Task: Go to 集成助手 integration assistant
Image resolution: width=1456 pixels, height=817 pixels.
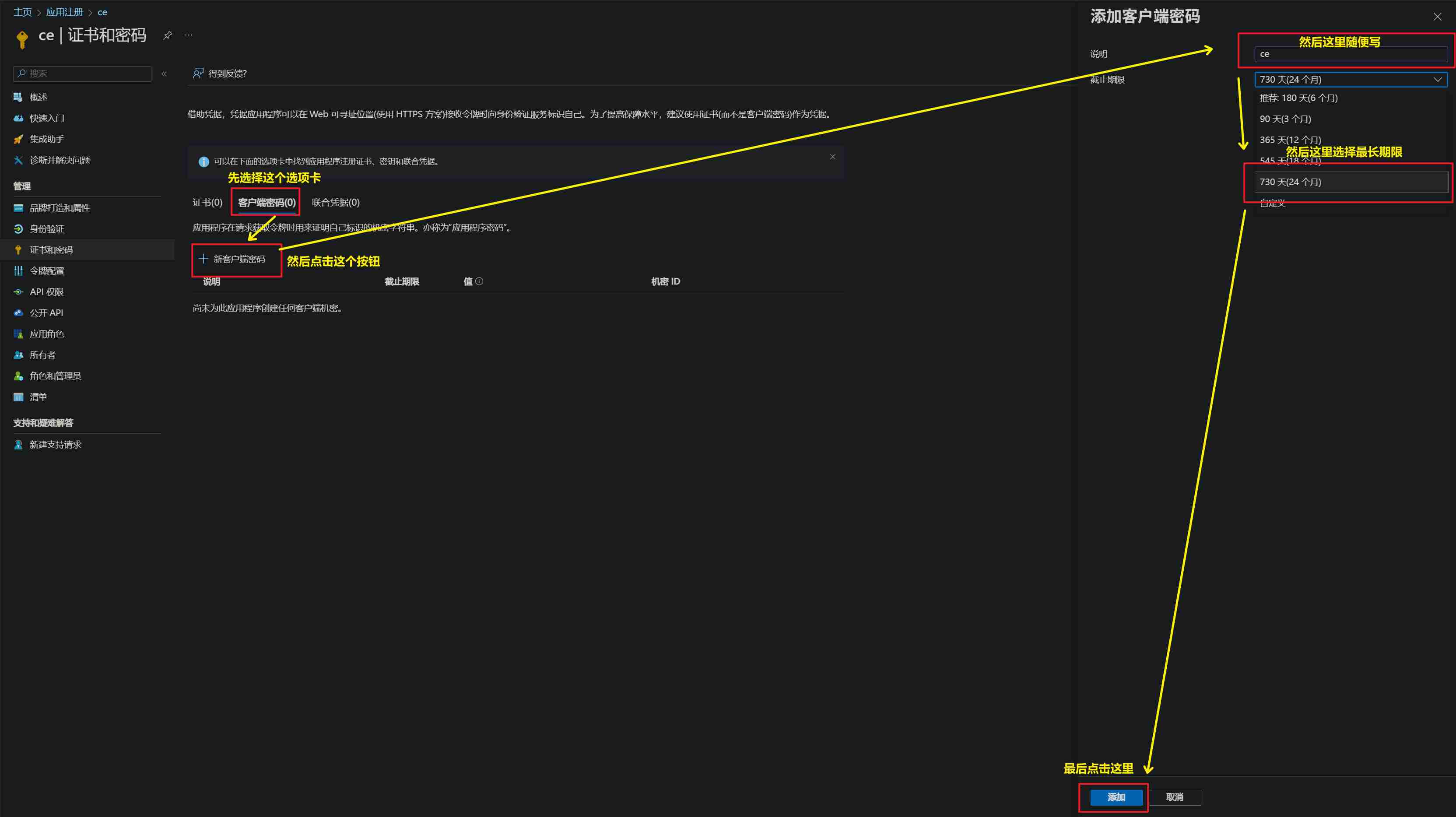Action: click(47, 139)
